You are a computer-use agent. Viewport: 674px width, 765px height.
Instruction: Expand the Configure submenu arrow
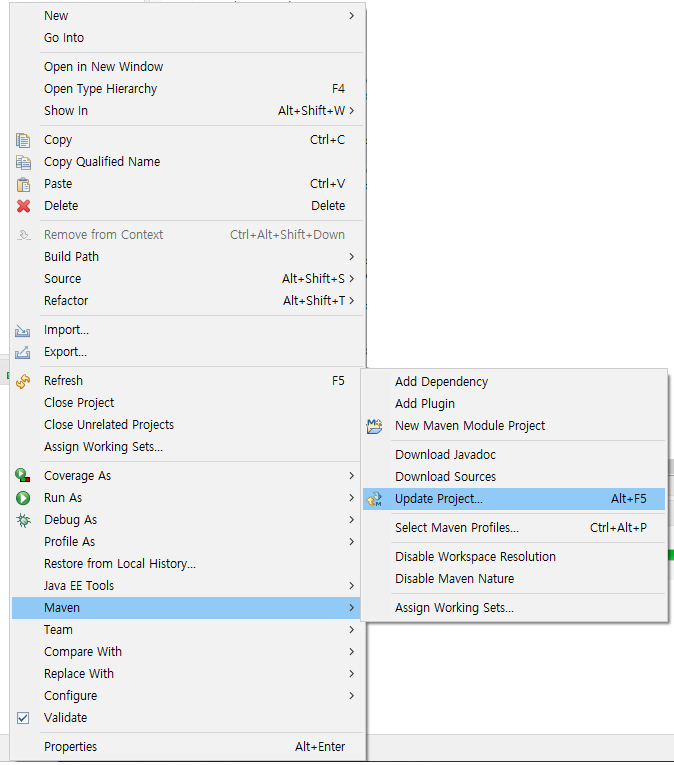(x=351, y=696)
